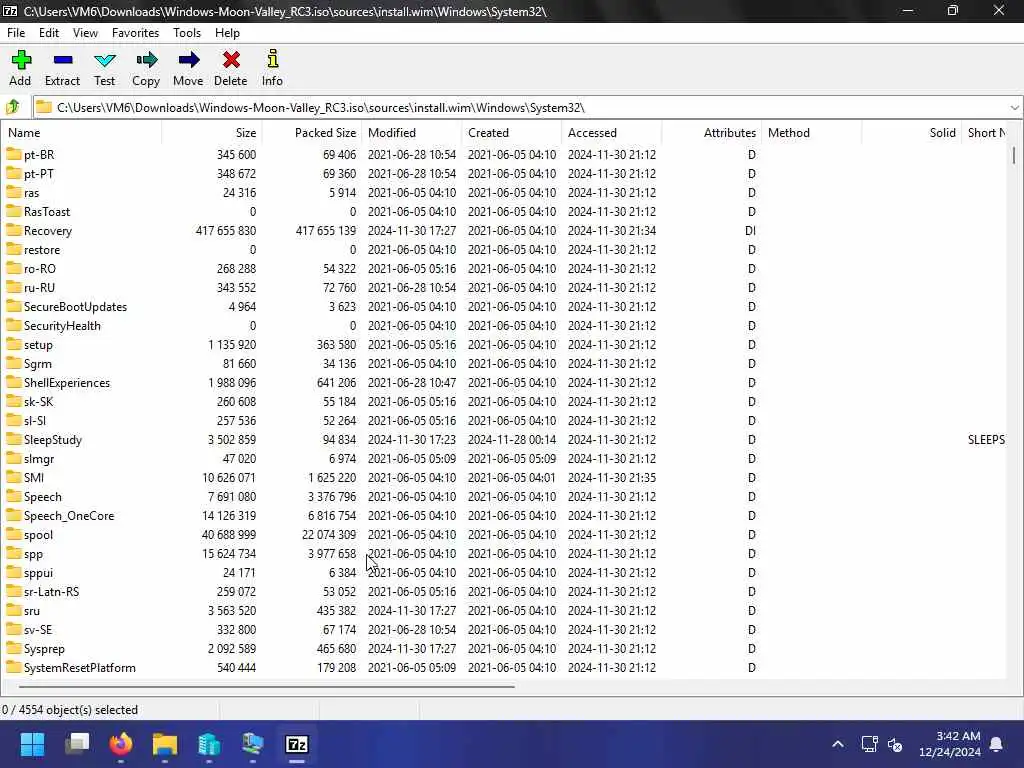Select the pt-BR folder name
This screenshot has height=768, width=1024.
pos(39,155)
